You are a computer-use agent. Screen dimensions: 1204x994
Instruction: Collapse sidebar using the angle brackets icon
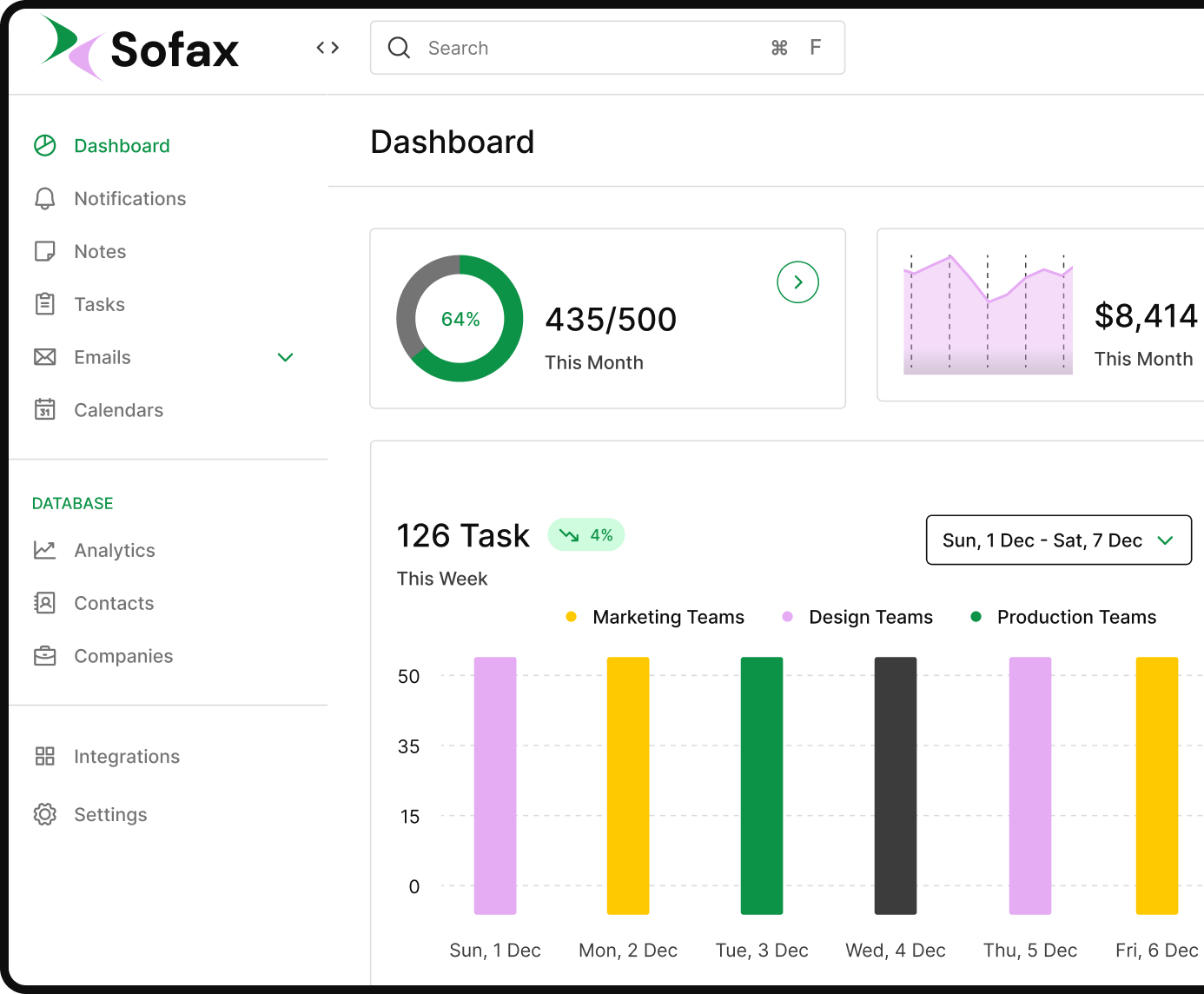327,48
